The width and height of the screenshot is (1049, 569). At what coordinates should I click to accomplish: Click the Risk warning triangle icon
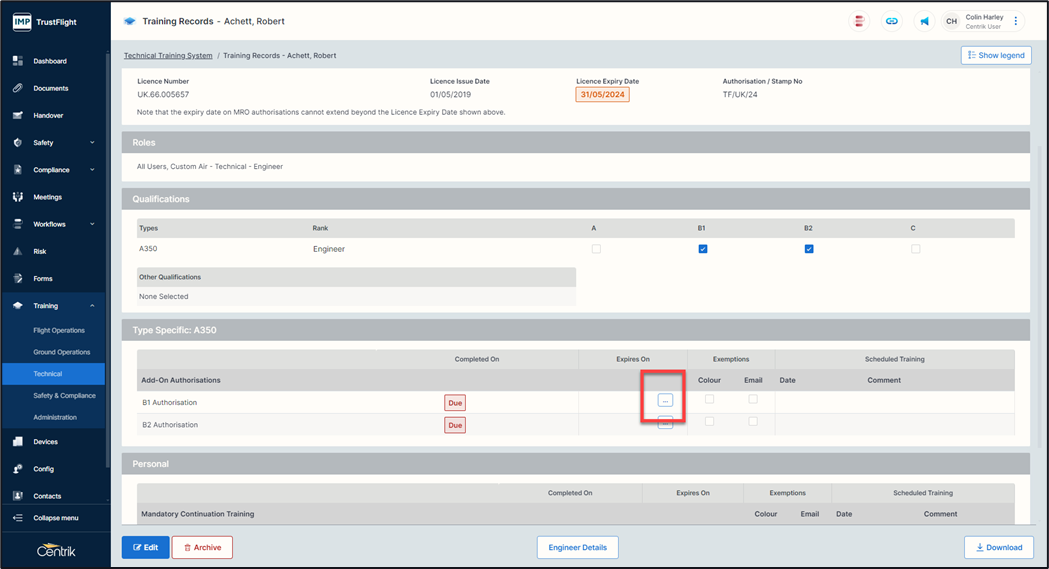click(x=18, y=251)
